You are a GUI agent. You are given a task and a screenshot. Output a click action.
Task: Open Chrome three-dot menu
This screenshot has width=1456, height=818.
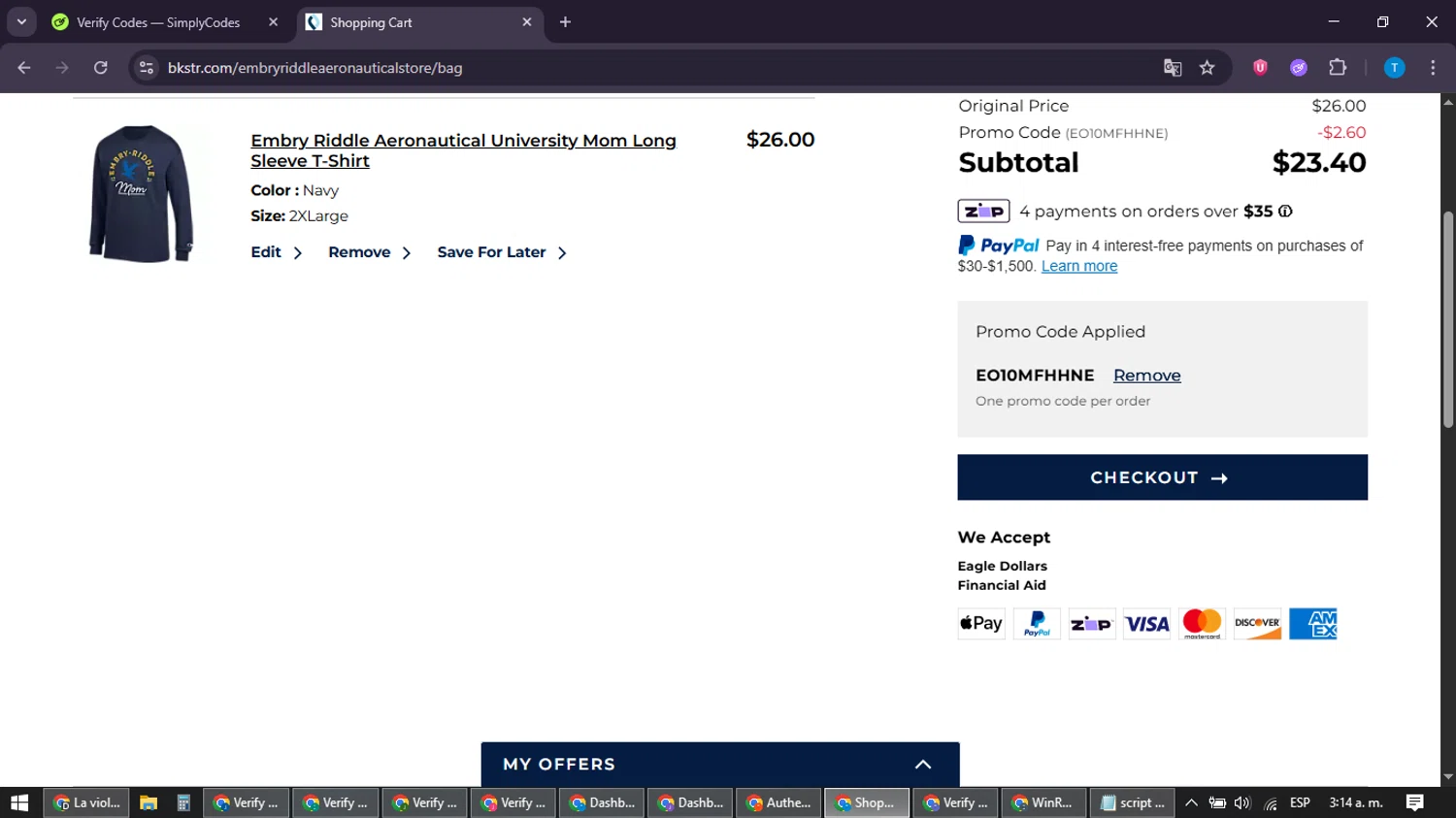click(1433, 68)
